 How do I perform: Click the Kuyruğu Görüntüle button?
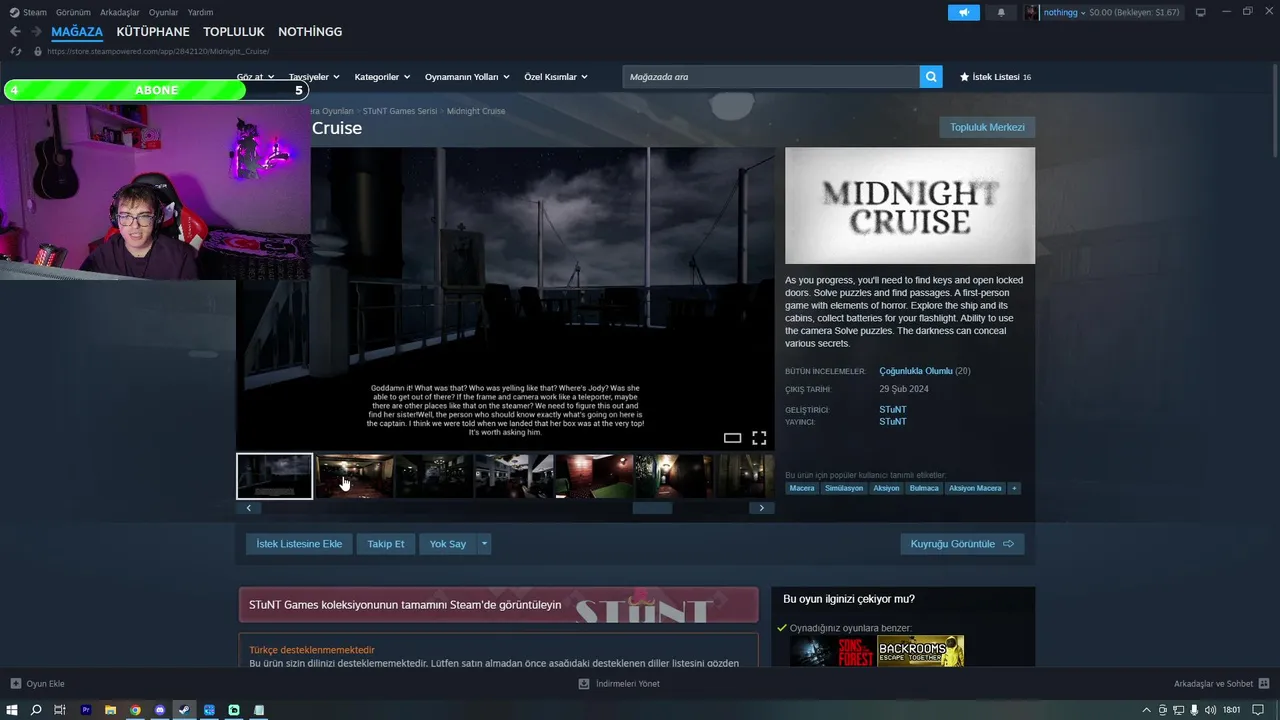[x=962, y=544]
